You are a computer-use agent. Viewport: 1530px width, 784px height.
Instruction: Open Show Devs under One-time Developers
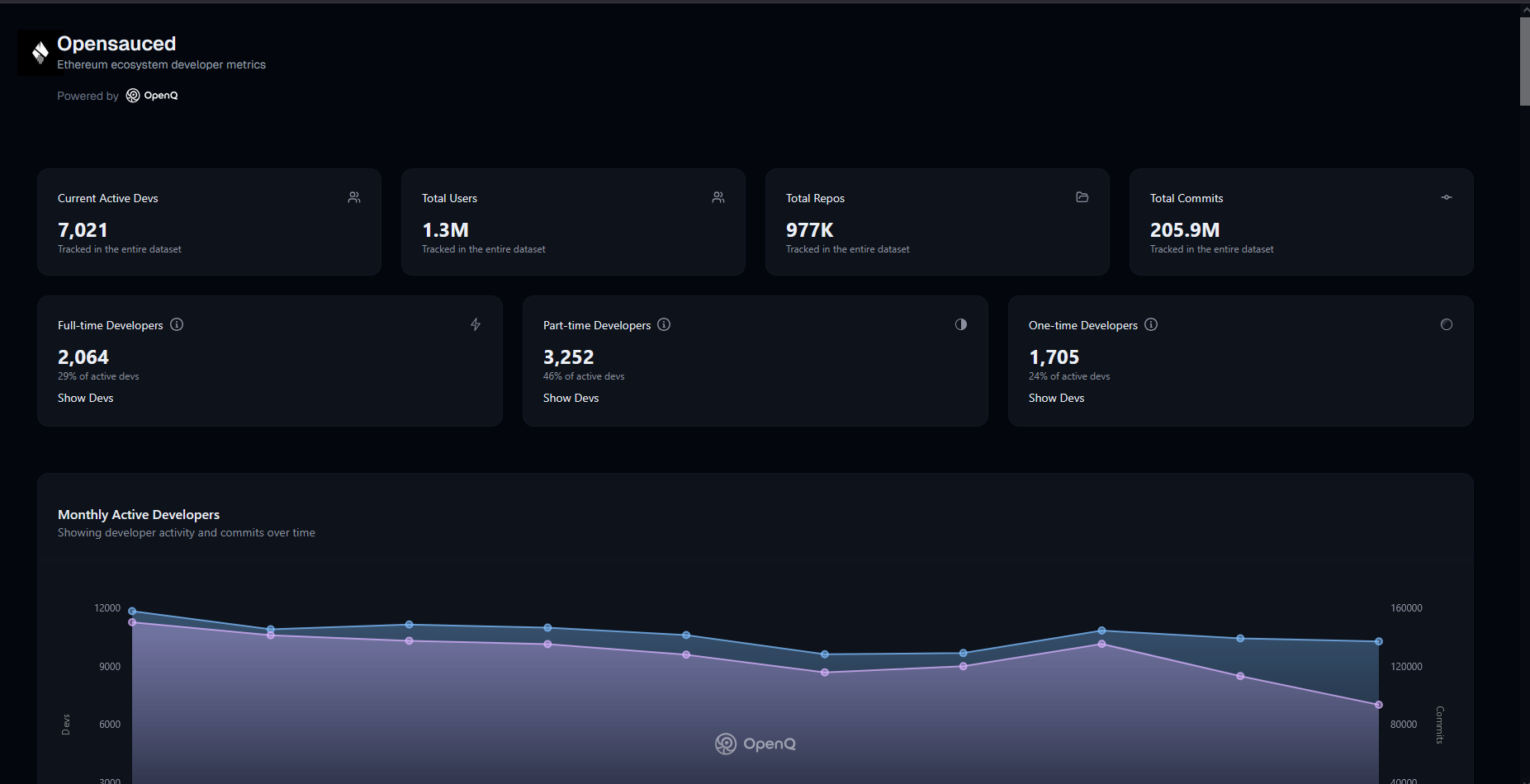pos(1056,398)
